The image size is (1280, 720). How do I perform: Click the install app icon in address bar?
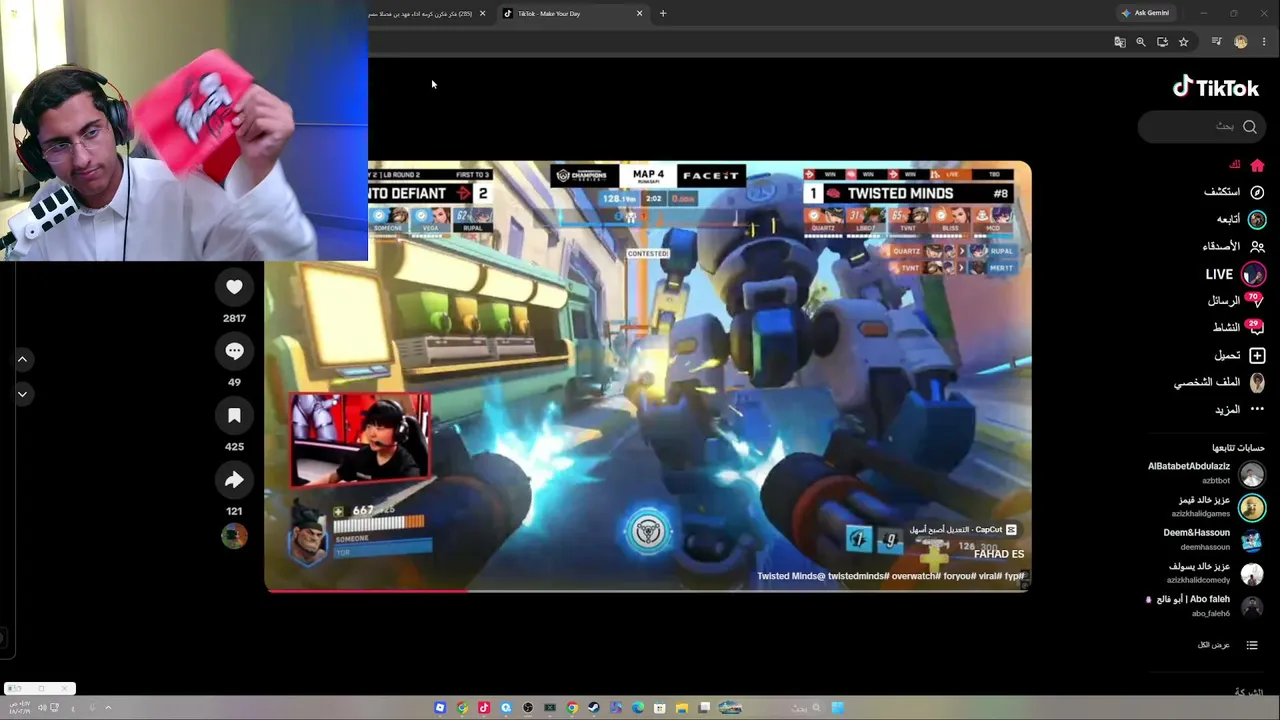[x=1162, y=42]
